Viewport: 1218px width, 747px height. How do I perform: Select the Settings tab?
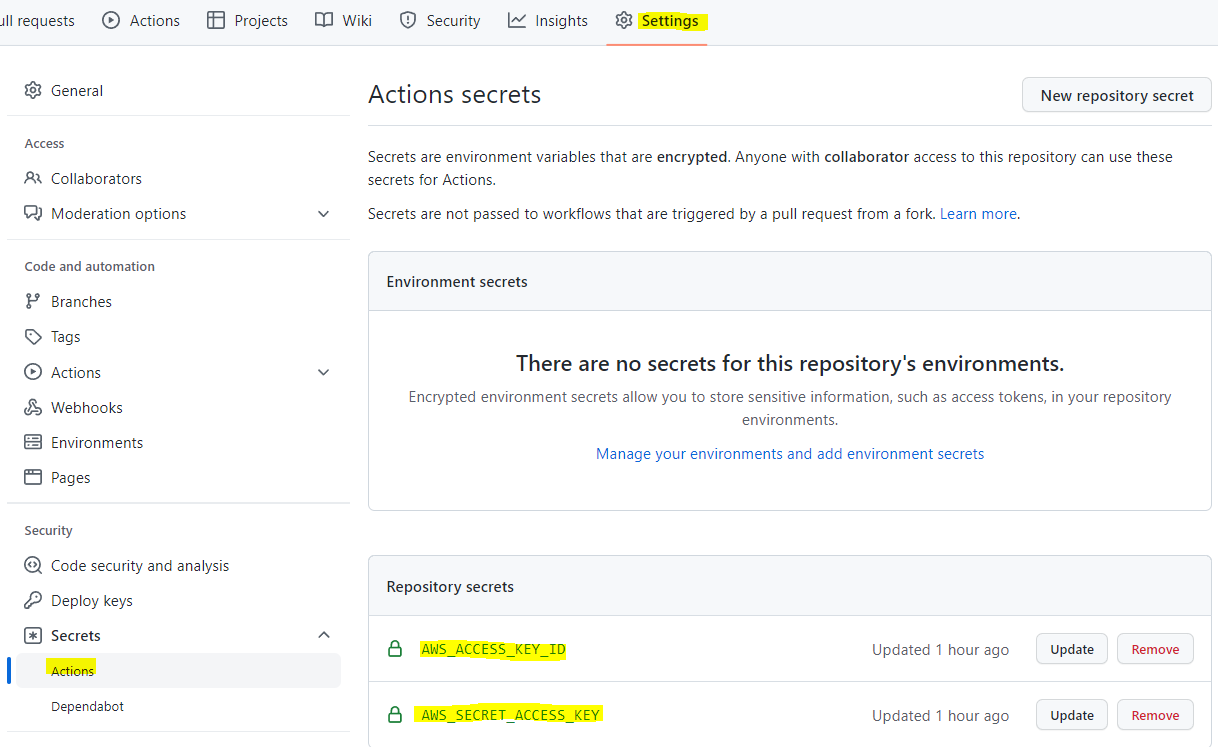[x=657, y=20]
